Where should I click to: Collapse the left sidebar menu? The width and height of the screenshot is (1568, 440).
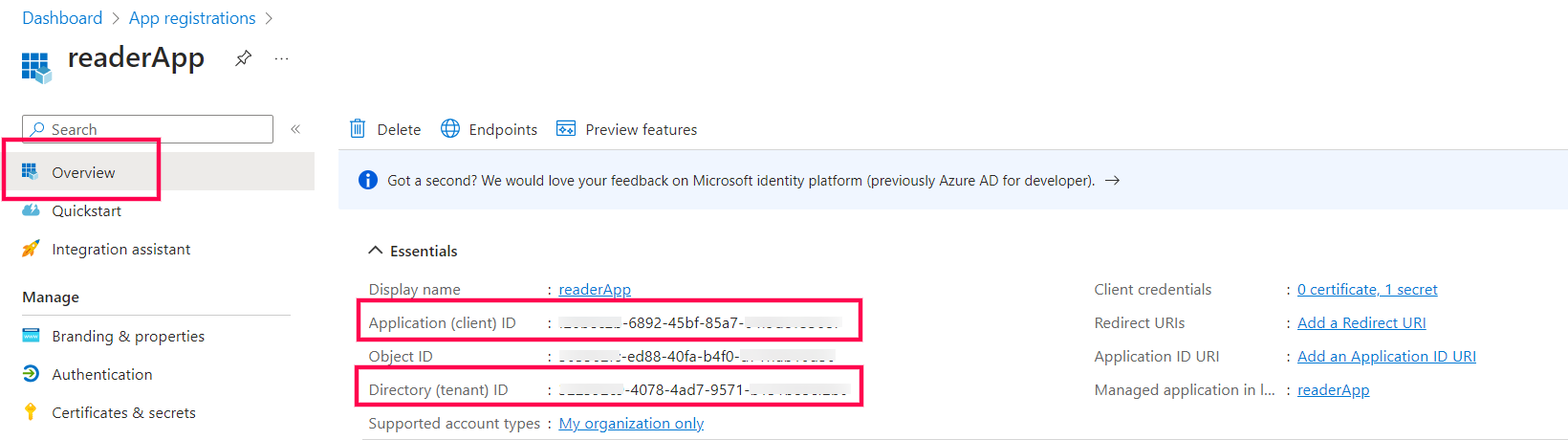point(295,129)
